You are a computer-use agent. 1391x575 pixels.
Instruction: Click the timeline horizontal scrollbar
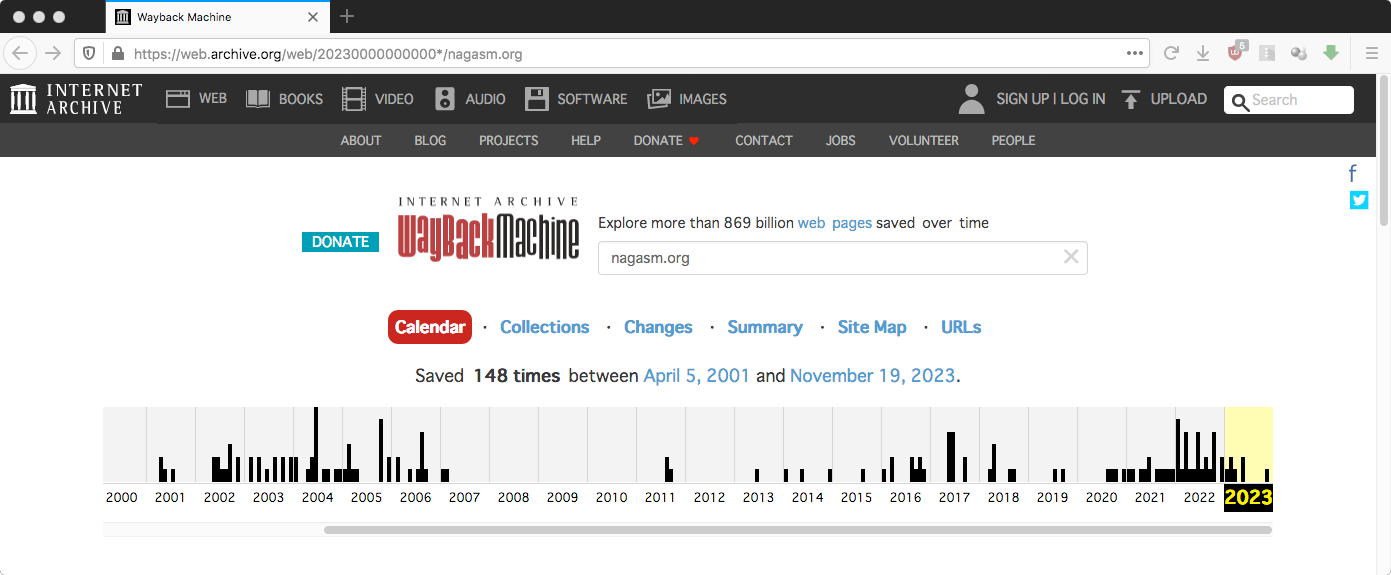click(x=798, y=530)
